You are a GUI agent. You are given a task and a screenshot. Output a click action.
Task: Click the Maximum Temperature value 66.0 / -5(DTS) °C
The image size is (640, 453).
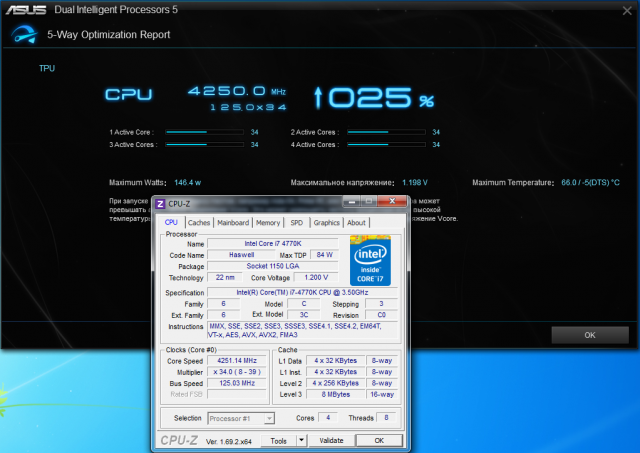(x=590, y=183)
